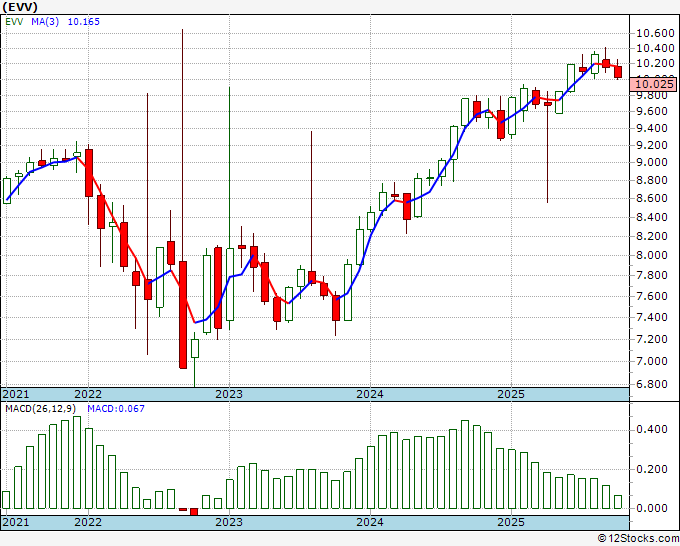
Task: Click the 2023 label on MACD time axis
Action: point(229,522)
